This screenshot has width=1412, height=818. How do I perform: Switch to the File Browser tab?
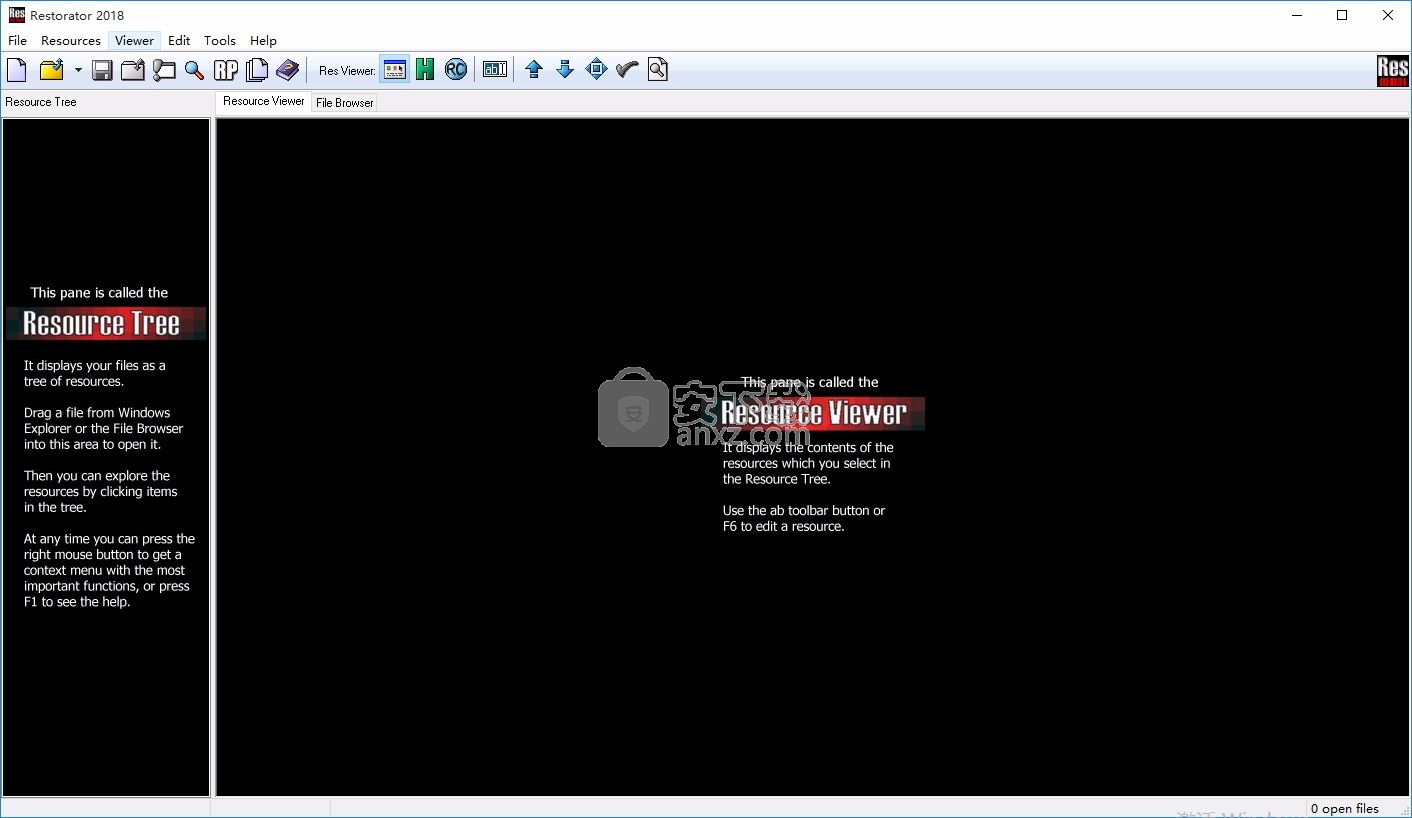pyautogui.click(x=344, y=103)
